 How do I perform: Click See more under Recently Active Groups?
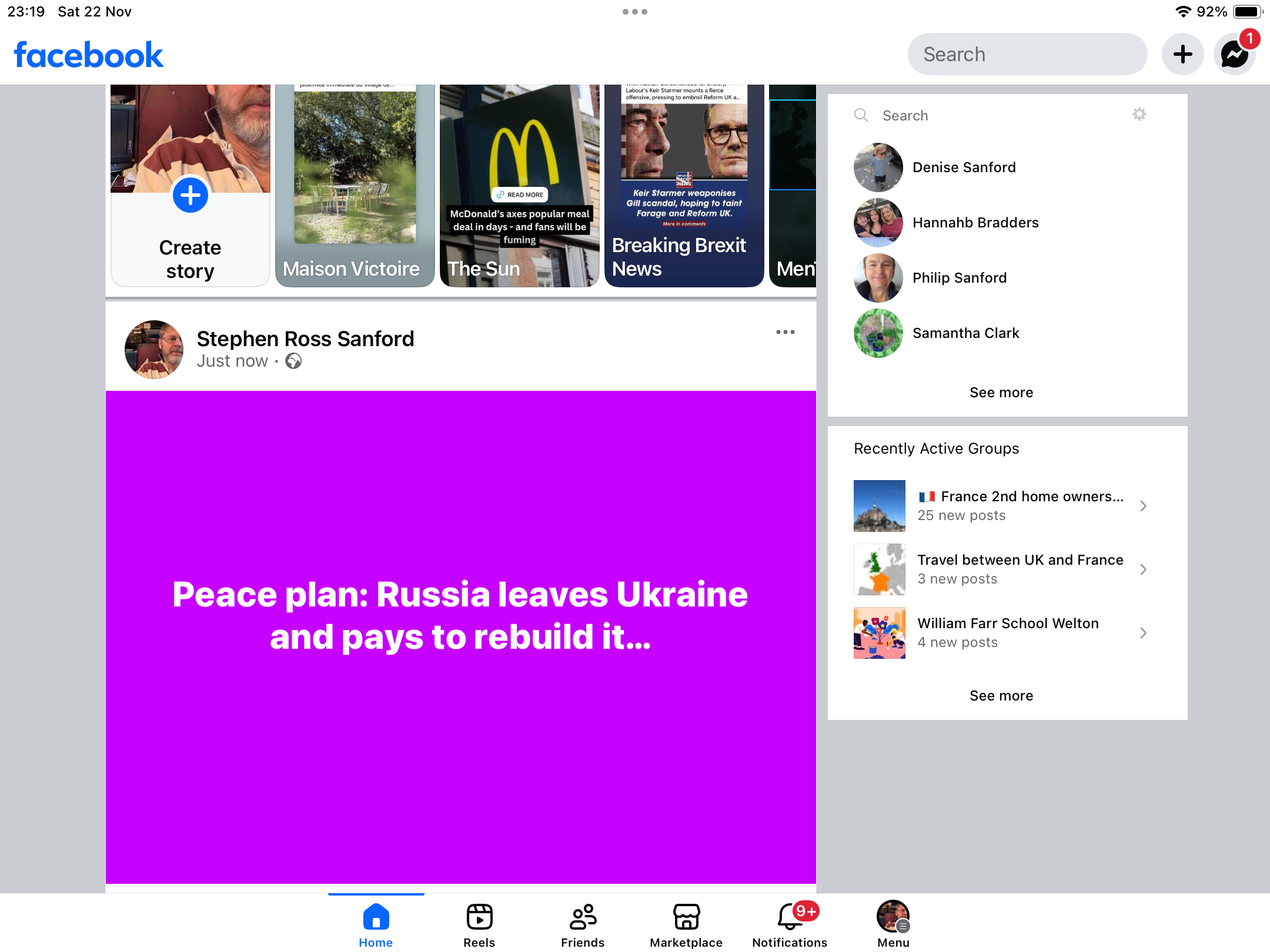tap(1001, 696)
